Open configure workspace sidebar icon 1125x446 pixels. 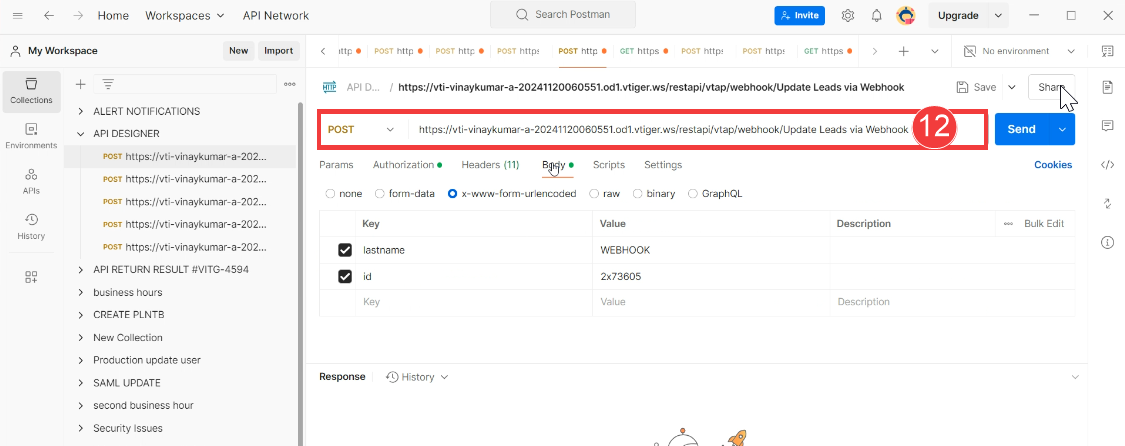pyautogui.click(x=31, y=277)
